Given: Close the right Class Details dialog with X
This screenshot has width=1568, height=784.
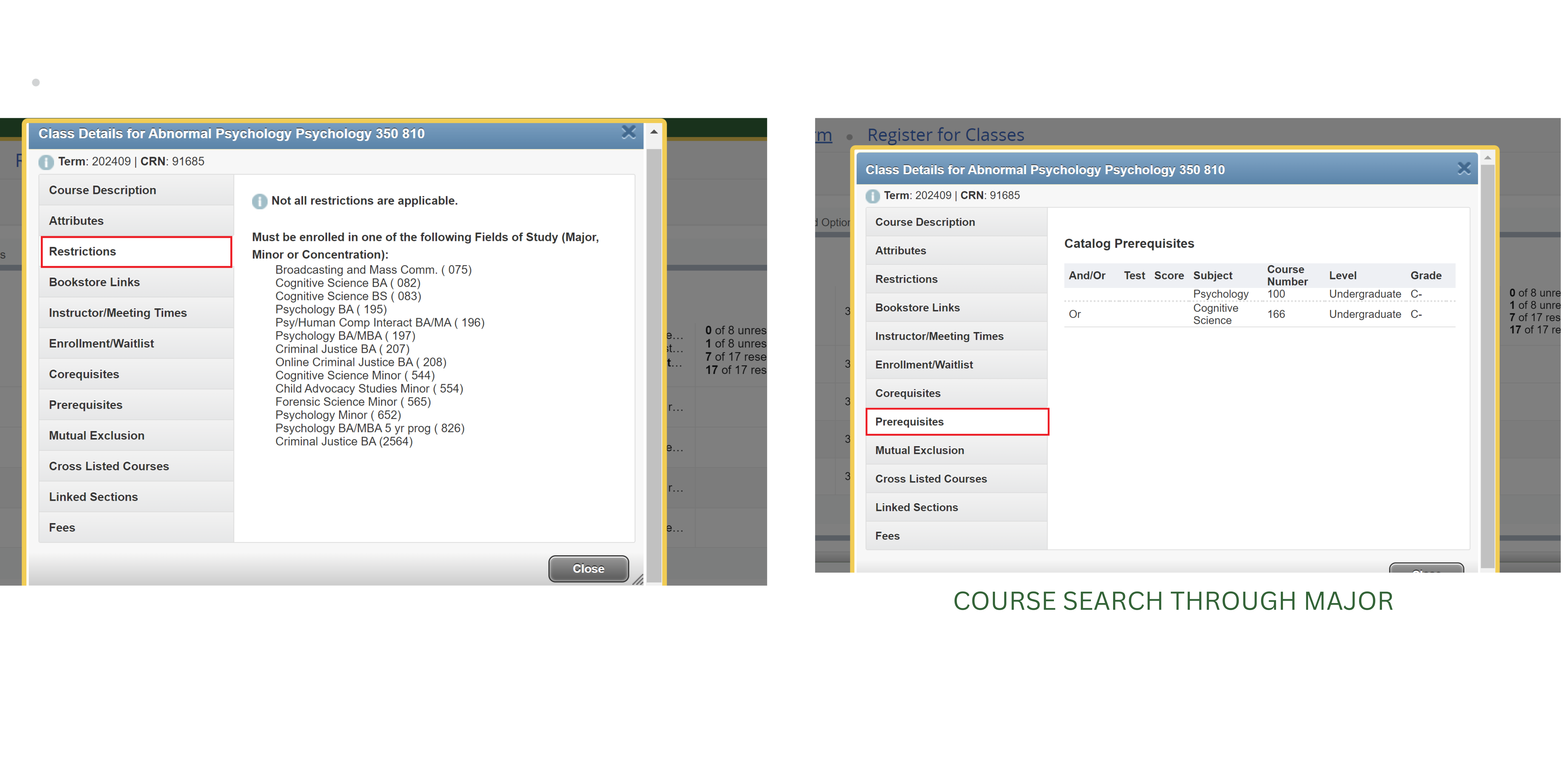Looking at the screenshot, I should 1464,169.
